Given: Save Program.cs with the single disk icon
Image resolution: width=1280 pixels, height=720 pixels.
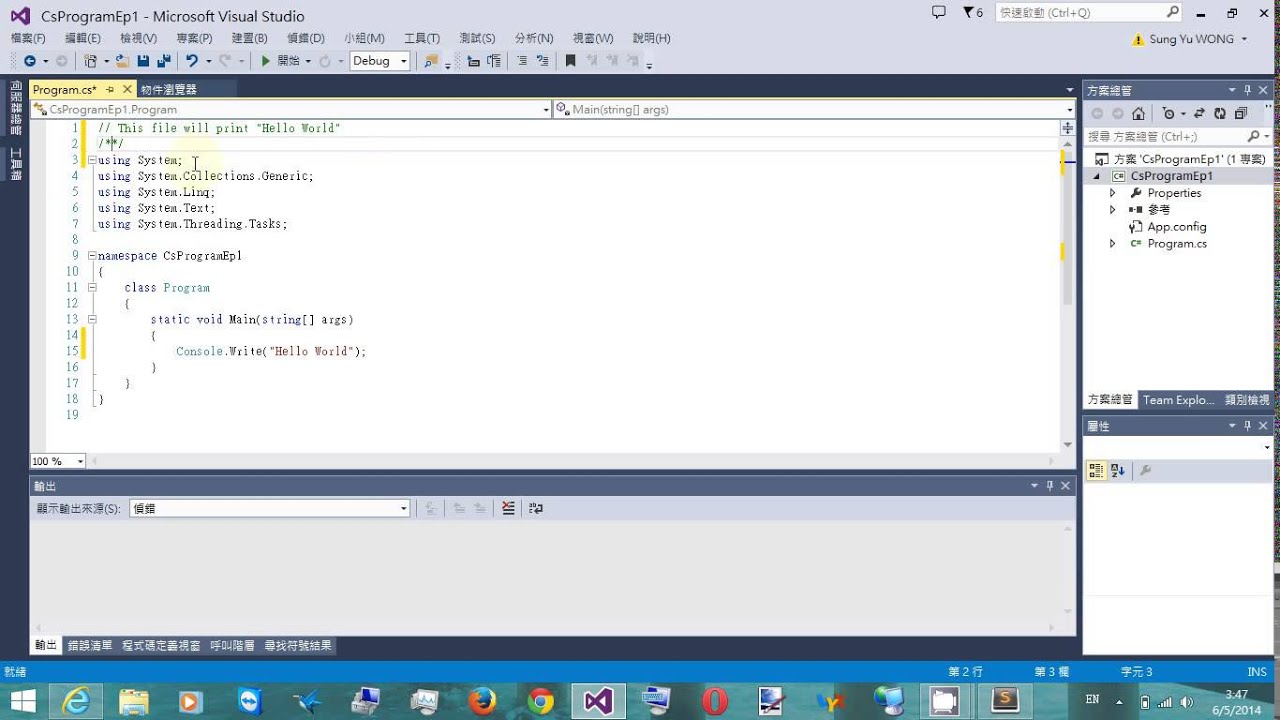Looking at the screenshot, I should [x=143, y=61].
